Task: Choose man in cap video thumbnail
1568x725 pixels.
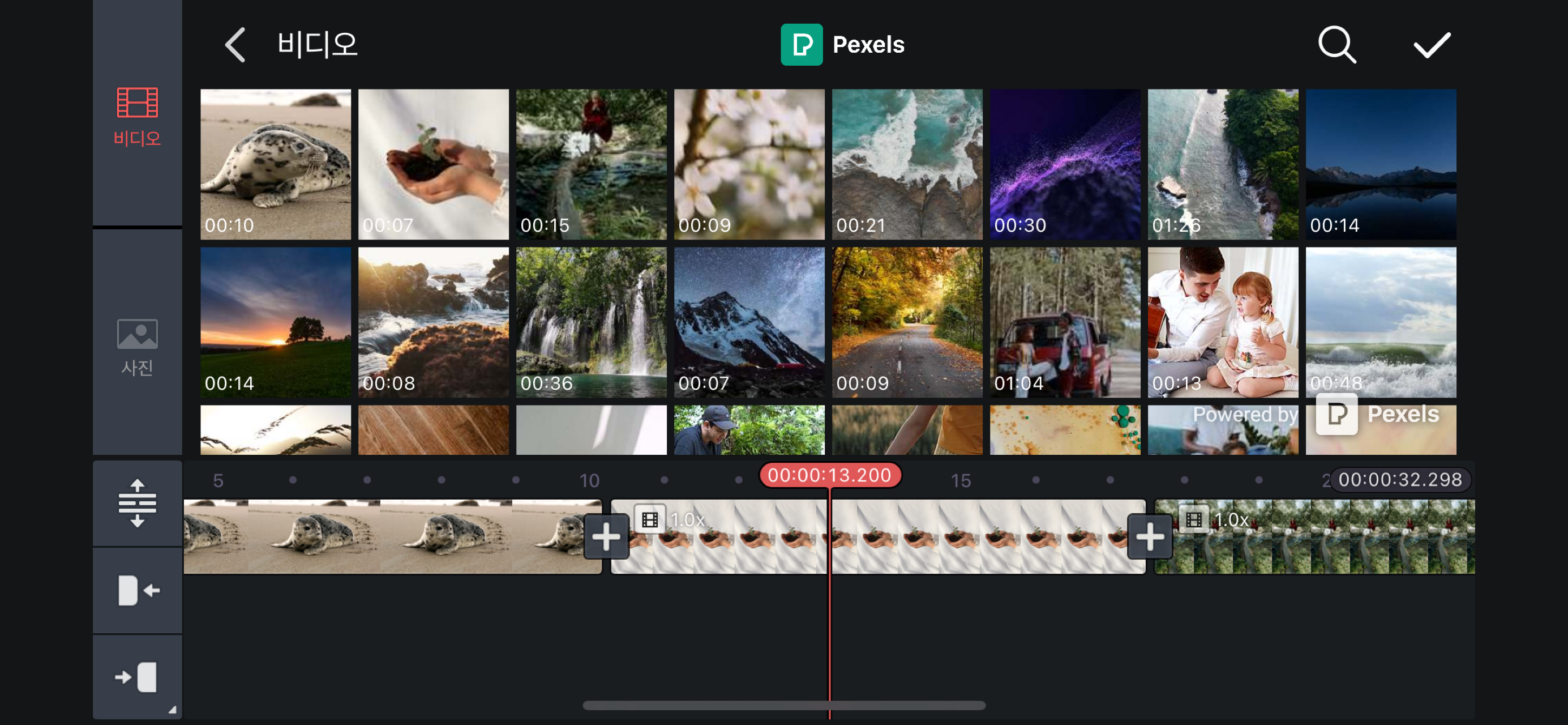Action: pyautogui.click(x=749, y=430)
